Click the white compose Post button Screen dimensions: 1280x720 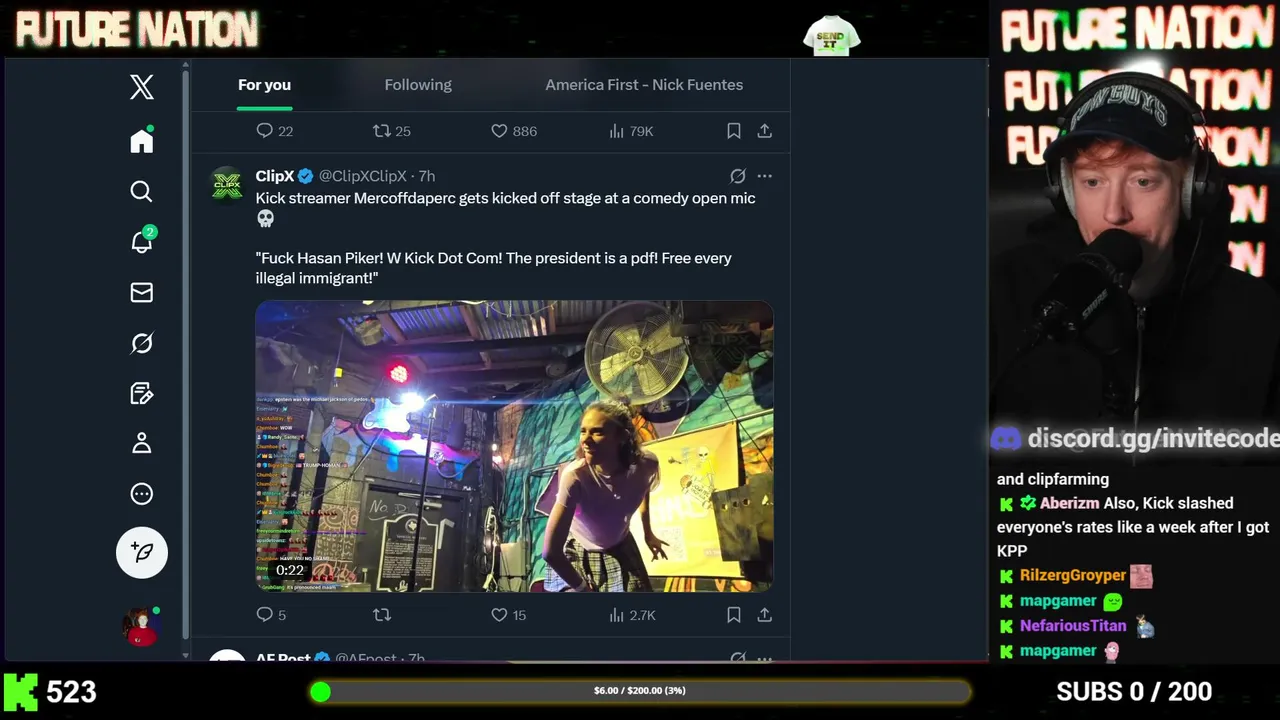[x=142, y=552]
